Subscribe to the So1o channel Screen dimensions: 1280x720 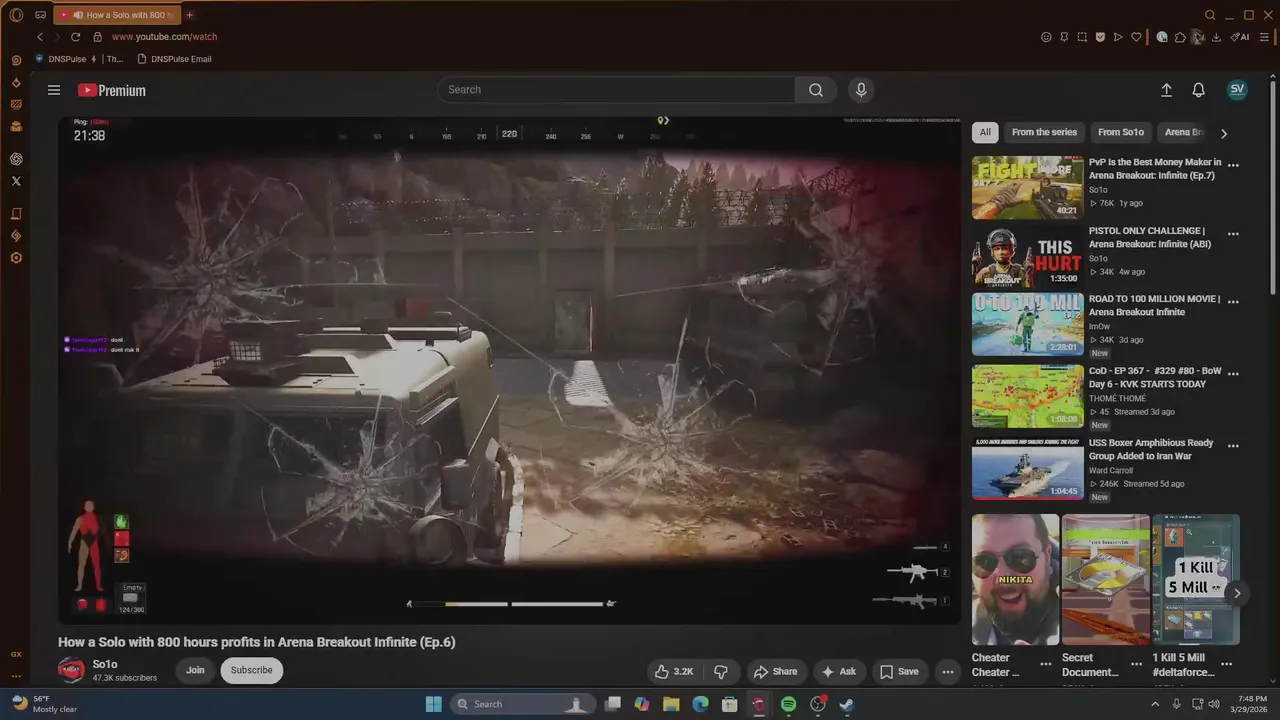(x=251, y=670)
